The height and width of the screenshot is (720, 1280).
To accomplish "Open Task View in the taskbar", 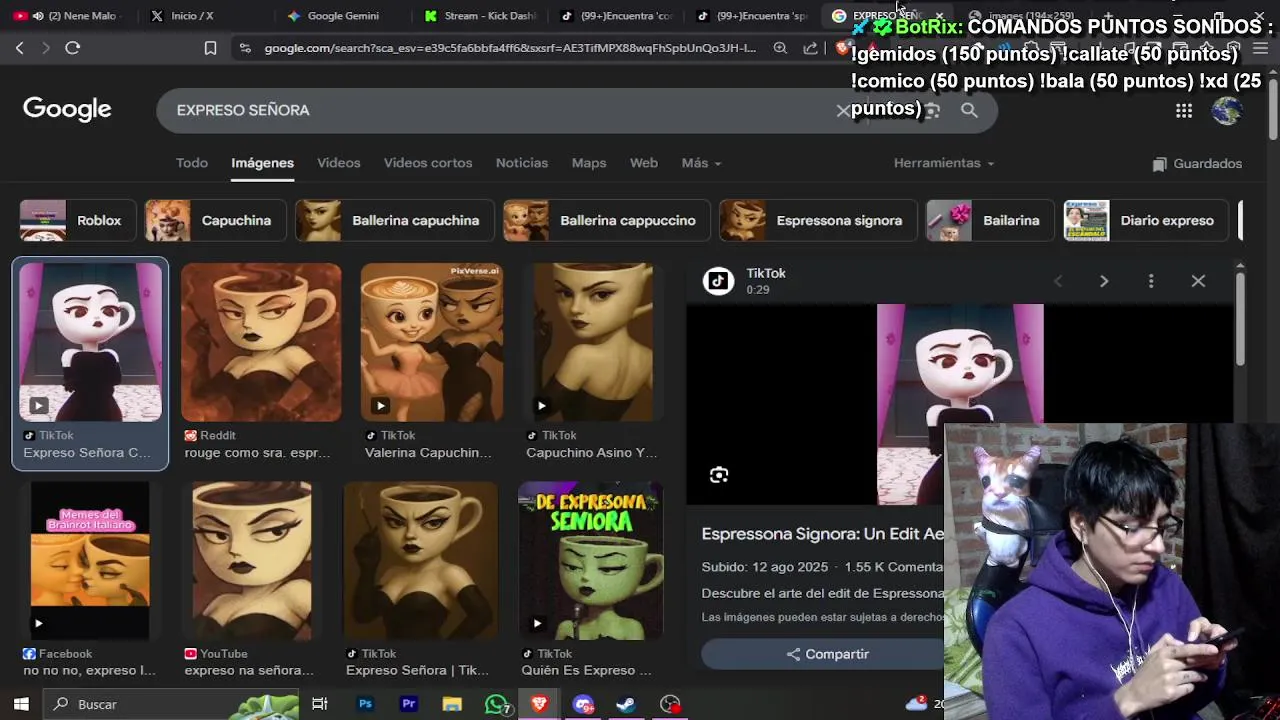I will (x=320, y=704).
